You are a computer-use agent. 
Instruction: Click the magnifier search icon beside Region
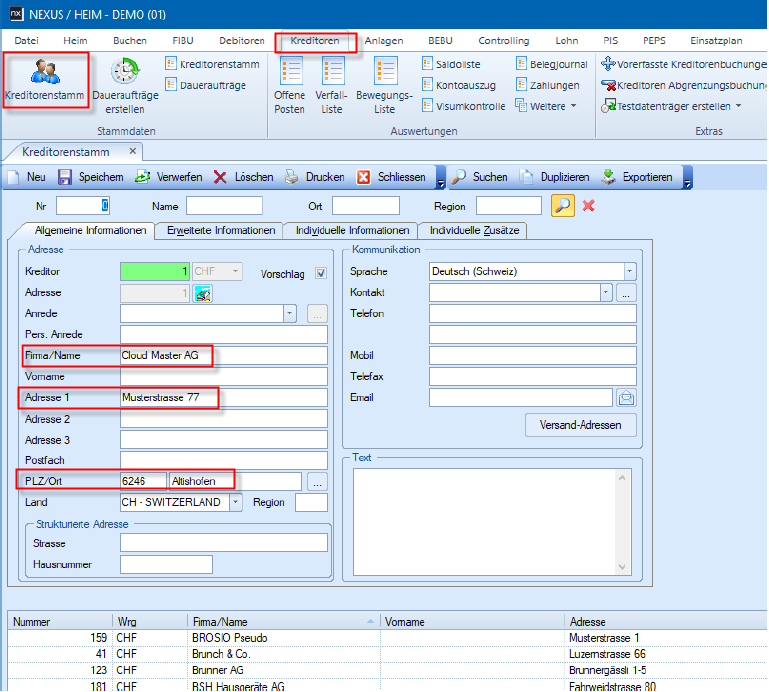563,205
